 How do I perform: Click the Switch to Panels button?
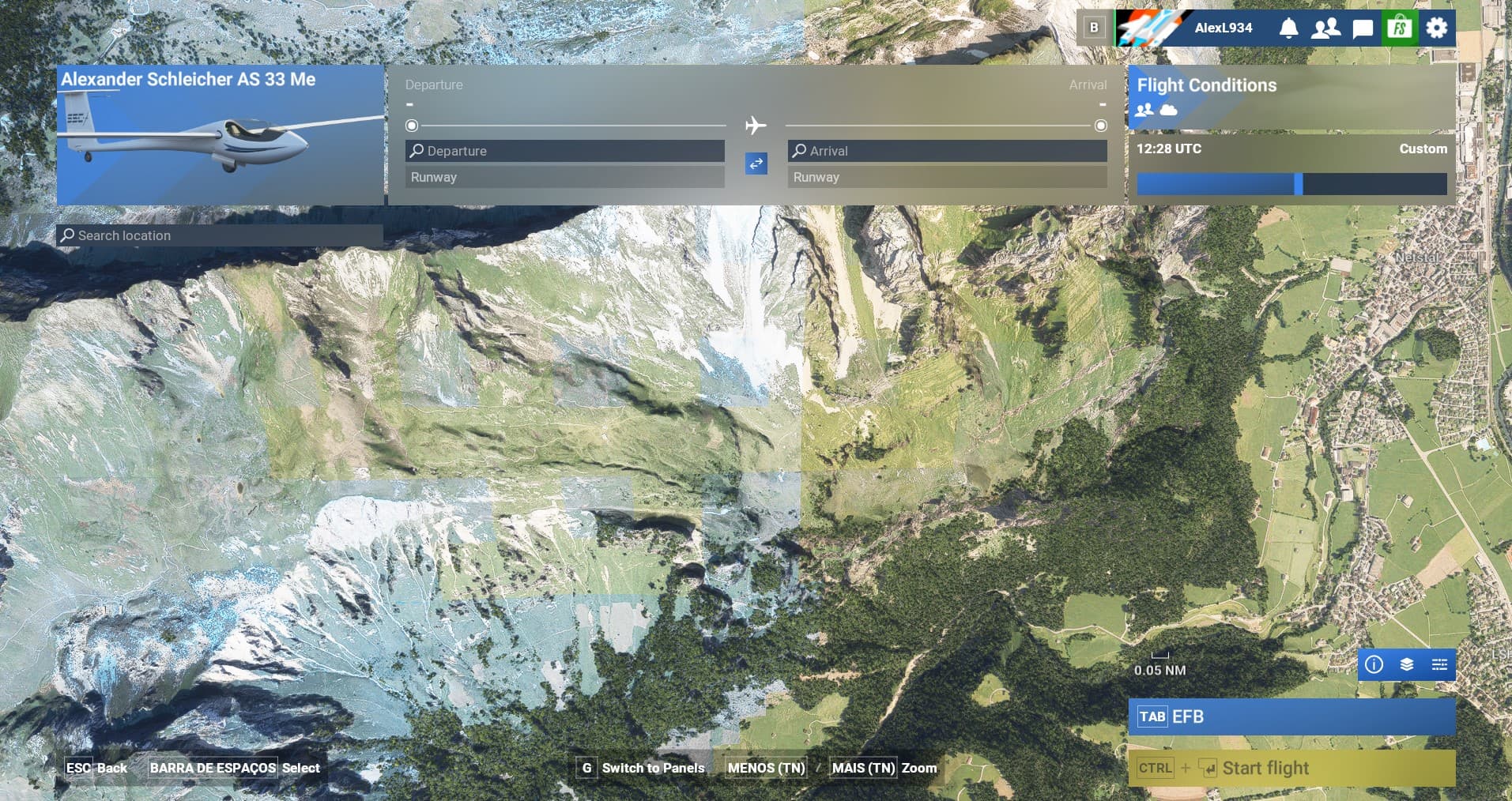642,768
